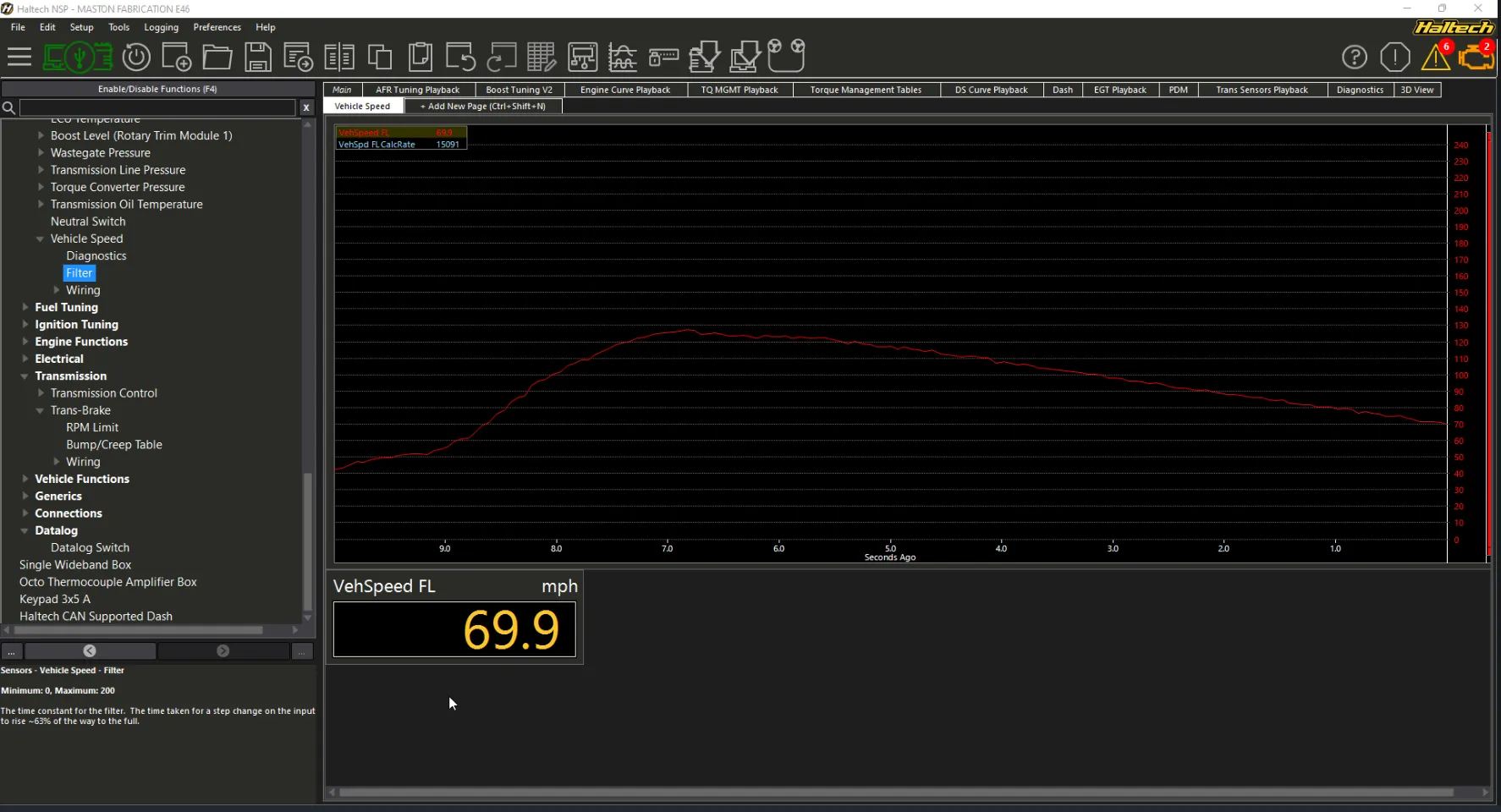Image resolution: width=1501 pixels, height=812 pixels.
Task: Click the green USB ECU connection icon
Action: 78,58
